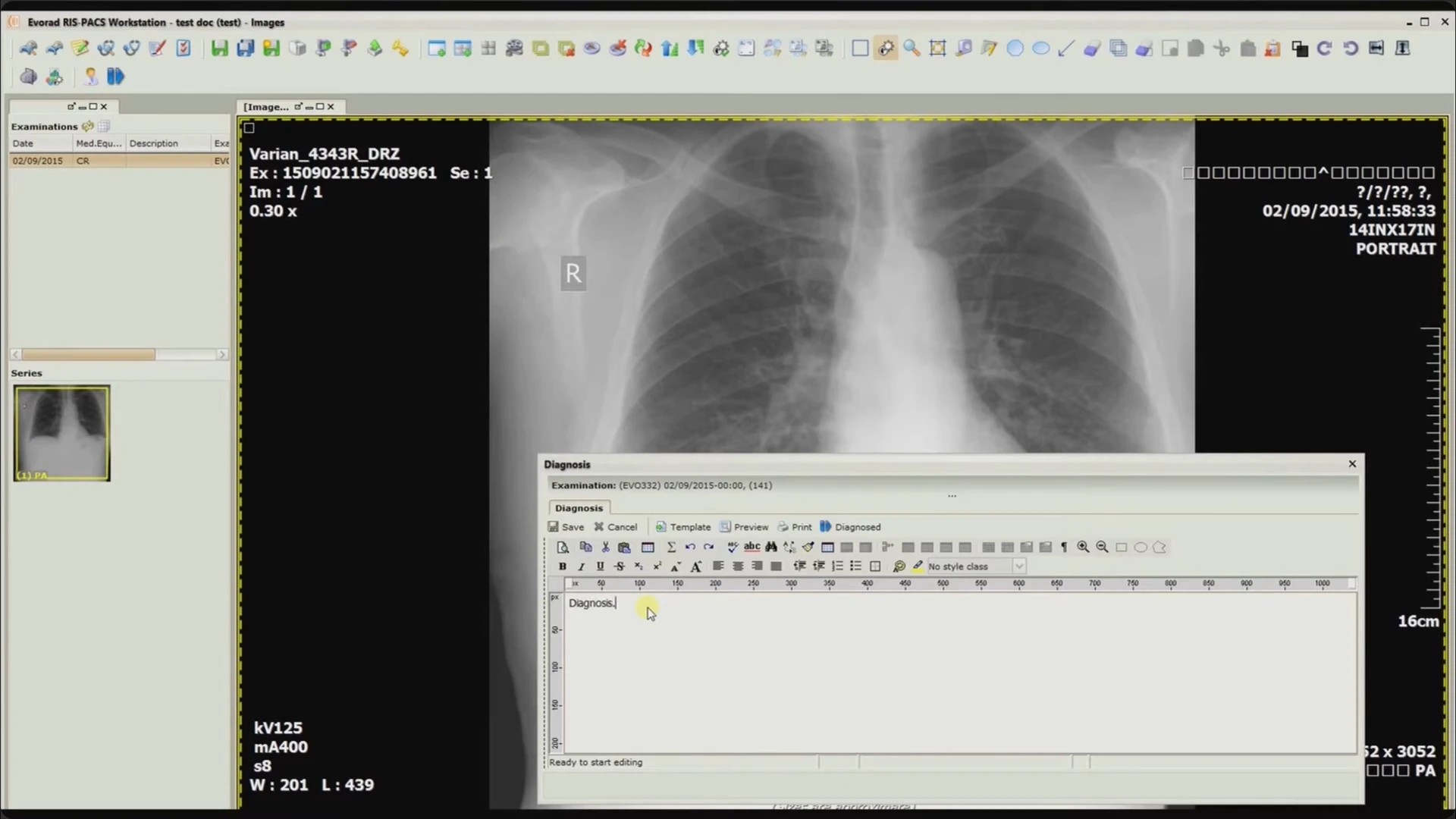
Task: Select the rectangle selection tool in main toolbar
Action: [860, 49]
